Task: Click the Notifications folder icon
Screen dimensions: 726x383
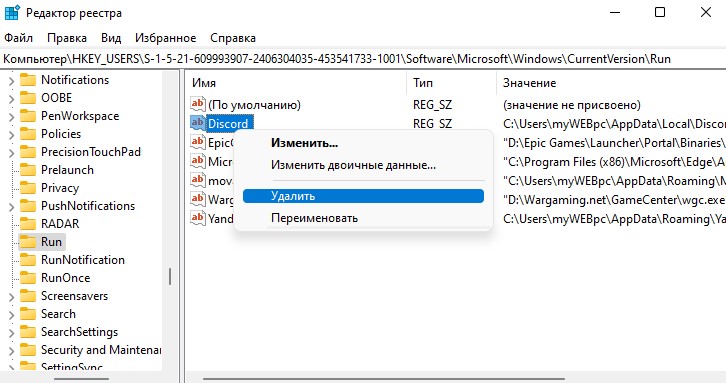Action: pos(28,80)
